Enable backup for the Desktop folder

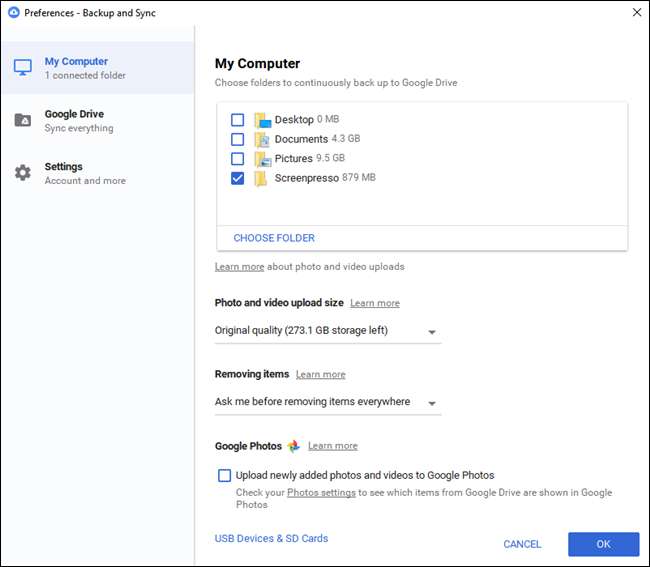click(x=237, y=120)
